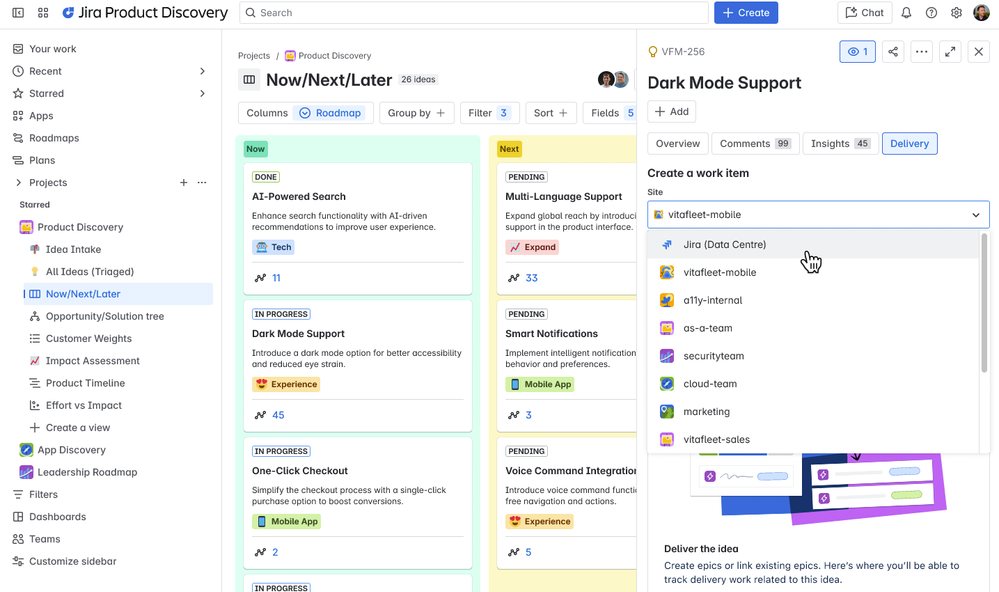Open Opportunity/Solution tree view
The width and height of the screenshot is (999, 592).
point(104,316)
